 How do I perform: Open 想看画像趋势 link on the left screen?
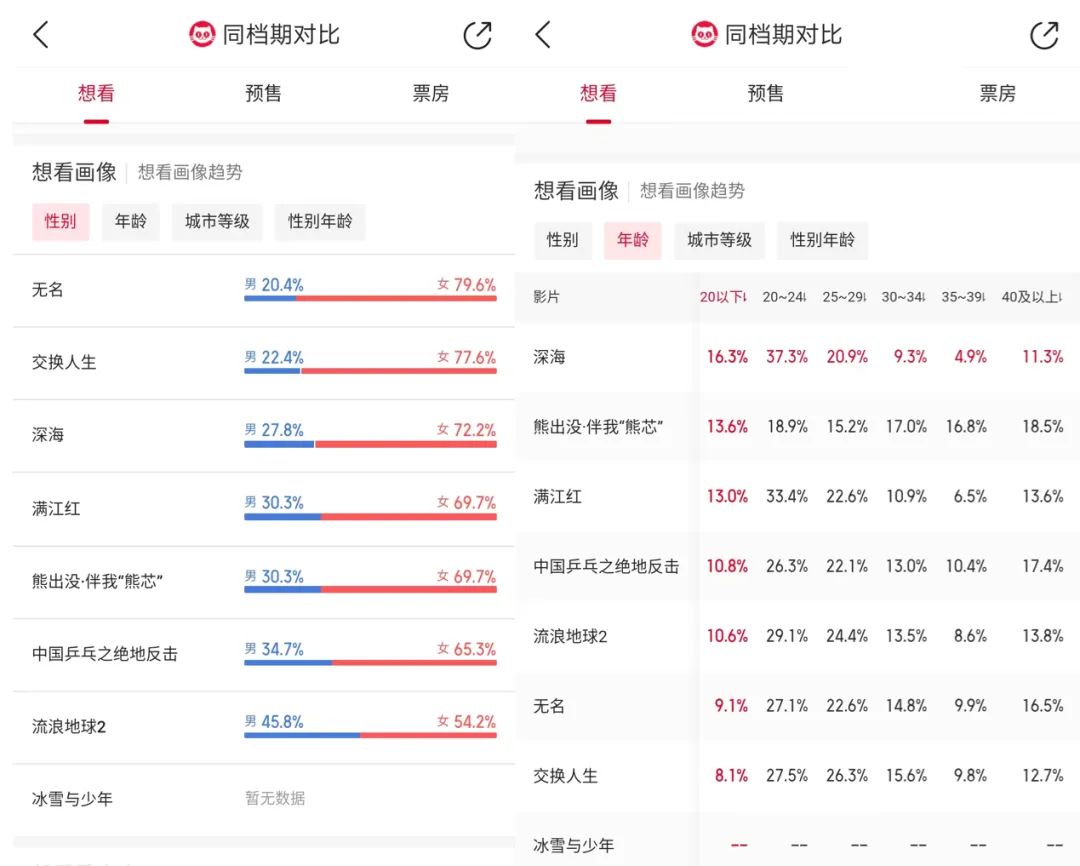(190, 172)
